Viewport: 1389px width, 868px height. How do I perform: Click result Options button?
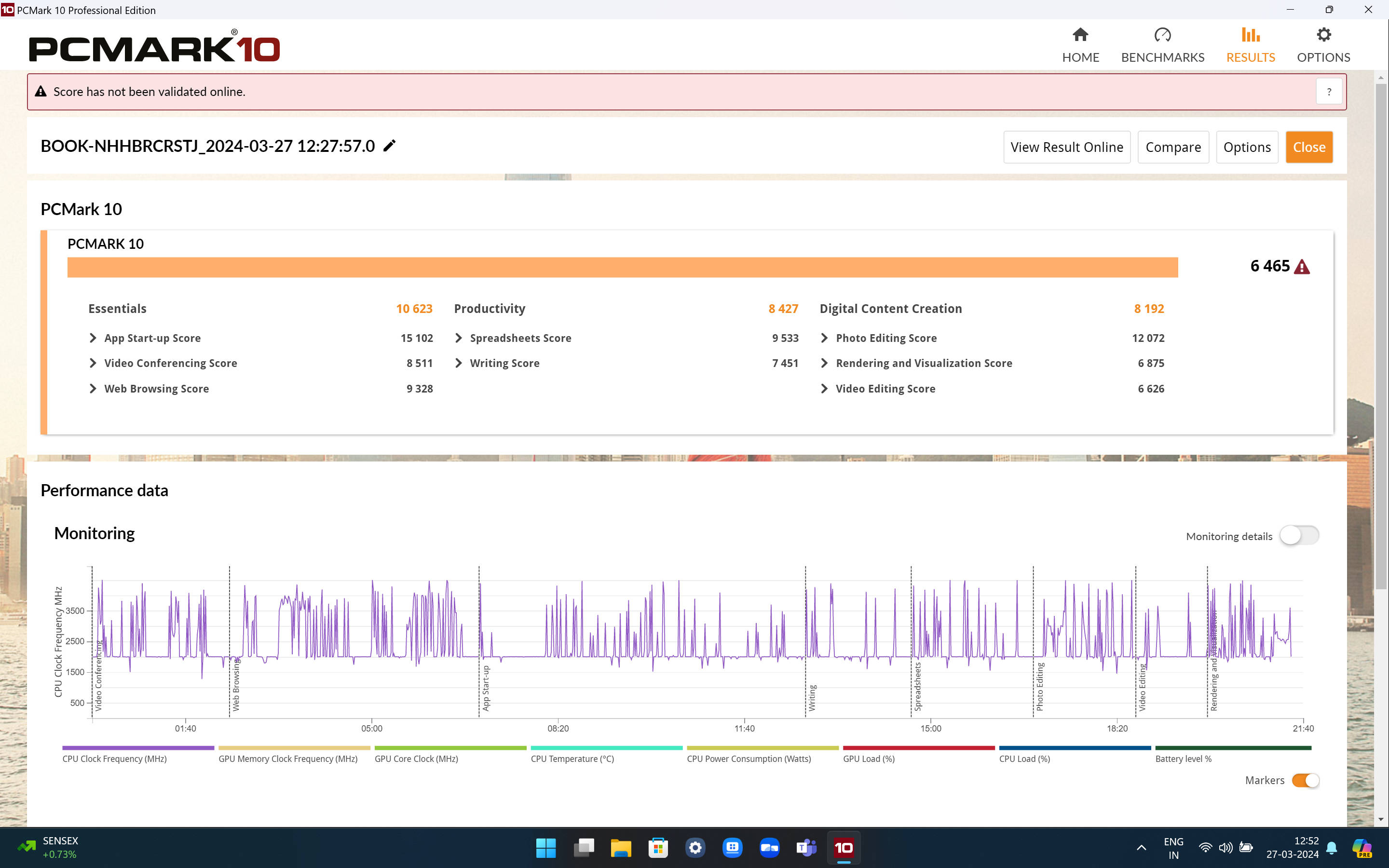click(1247, 147)
